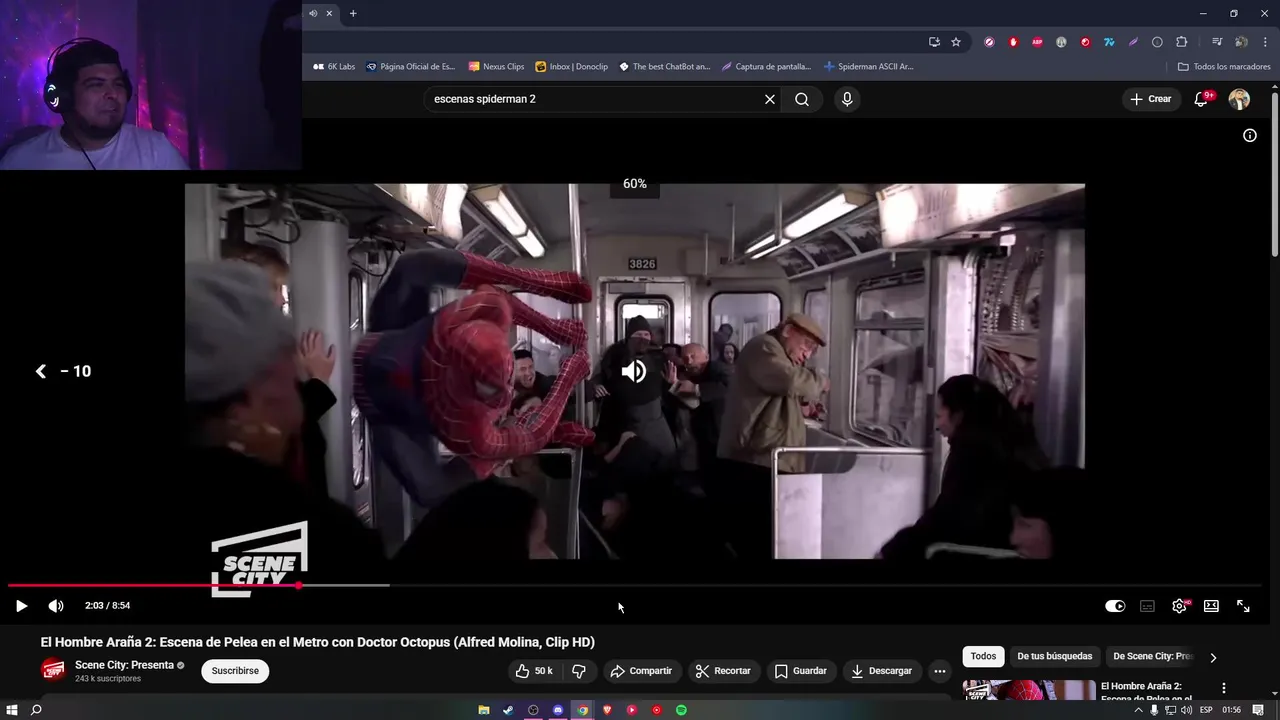Open the 'Inbox | Donoclip' bookmark

pyautogui.click(x=571, y=67)
